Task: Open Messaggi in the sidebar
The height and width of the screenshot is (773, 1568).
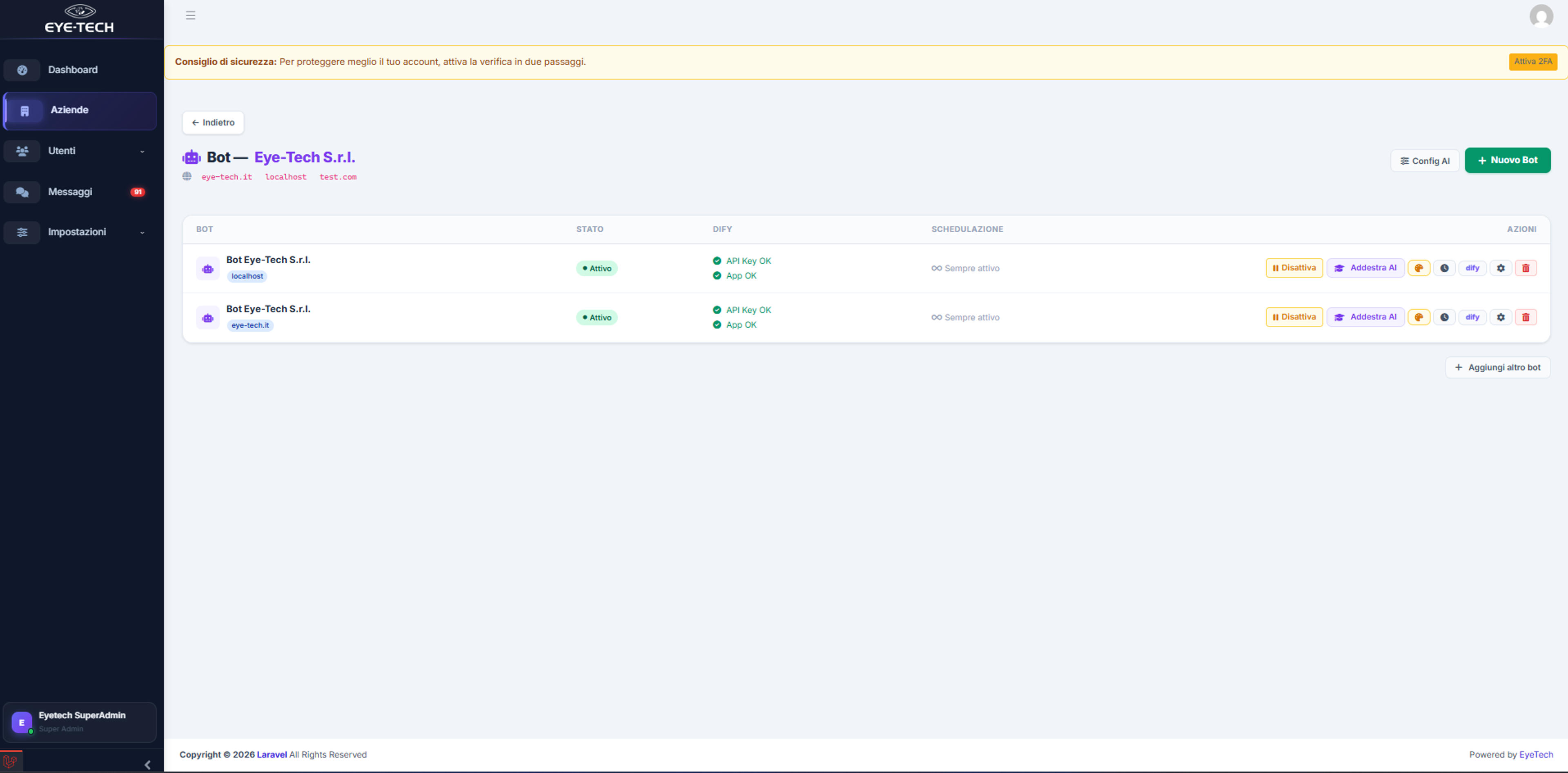Action: click(80, 191)
